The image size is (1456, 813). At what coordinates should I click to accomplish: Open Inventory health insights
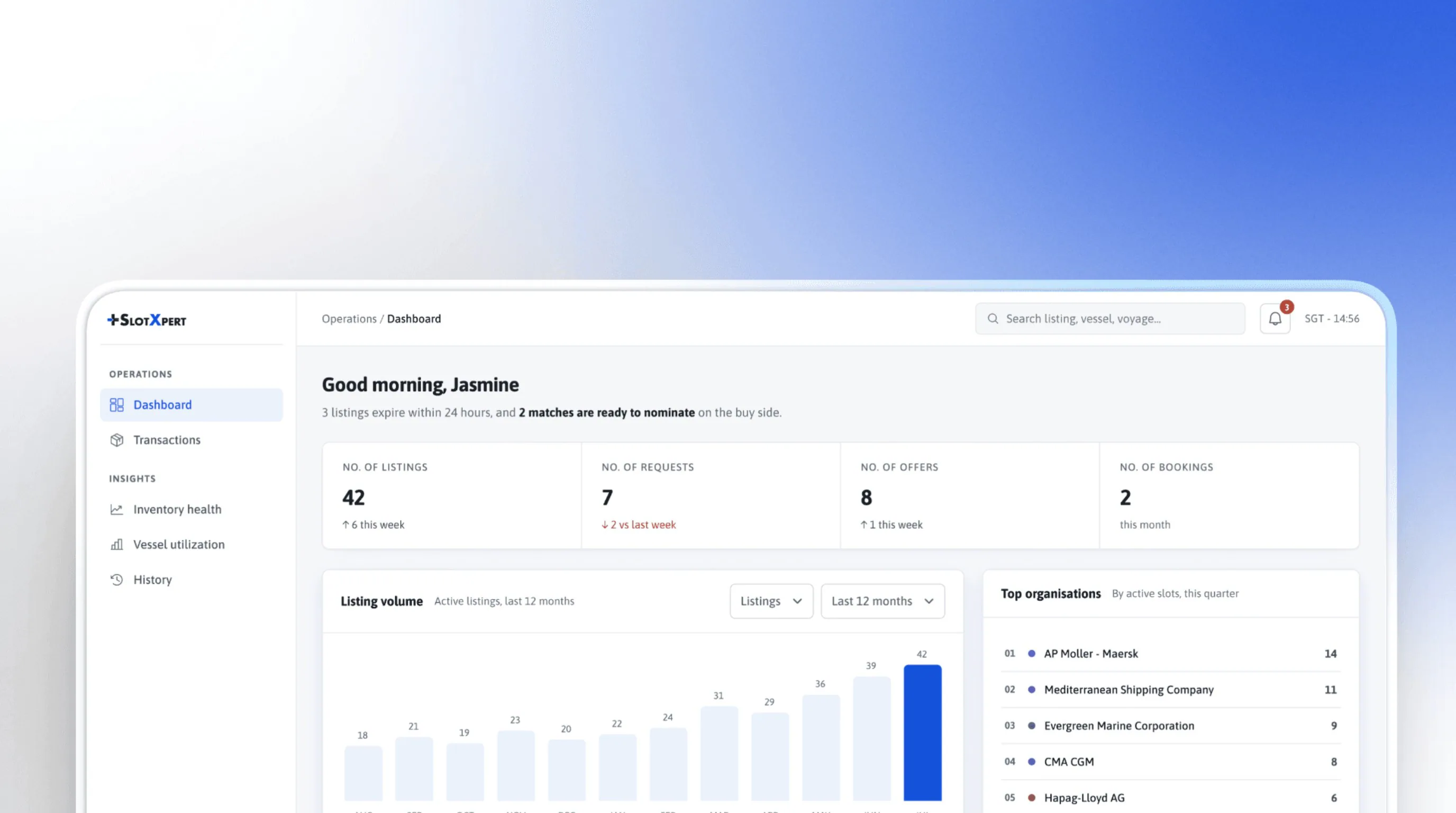[192, 509]
